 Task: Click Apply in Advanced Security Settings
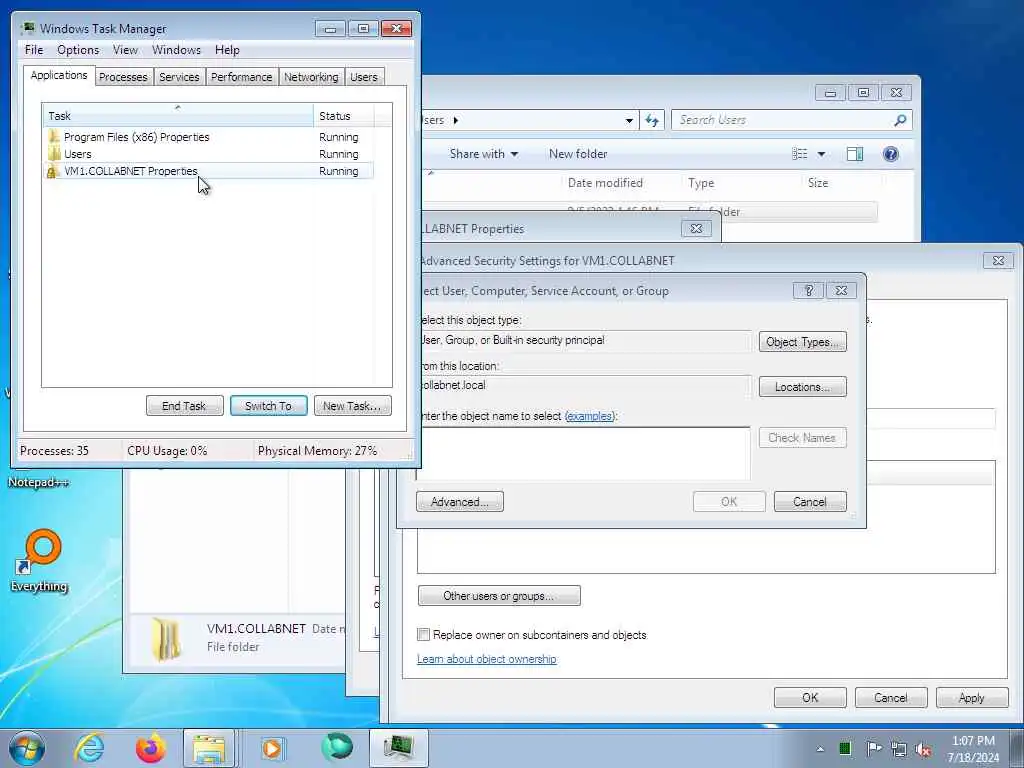tap(971, 697)
